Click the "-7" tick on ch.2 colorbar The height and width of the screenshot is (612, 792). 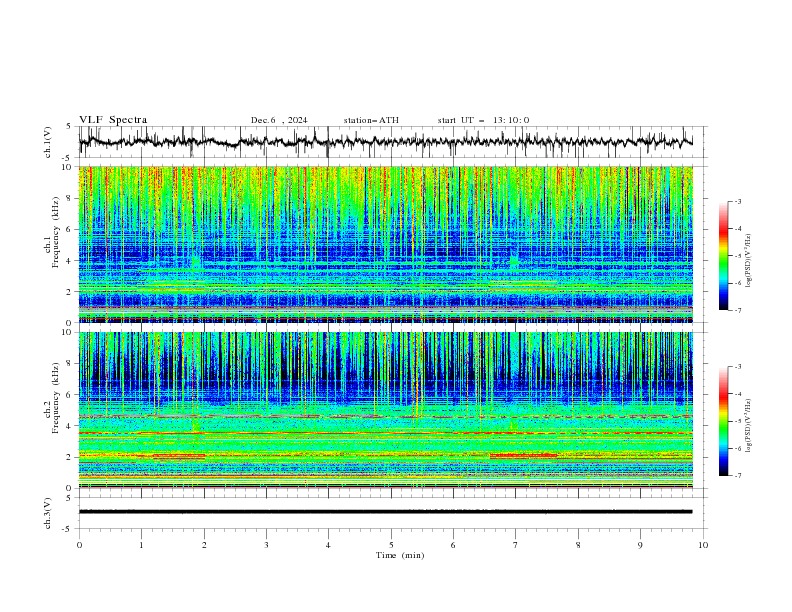point(738,476)
